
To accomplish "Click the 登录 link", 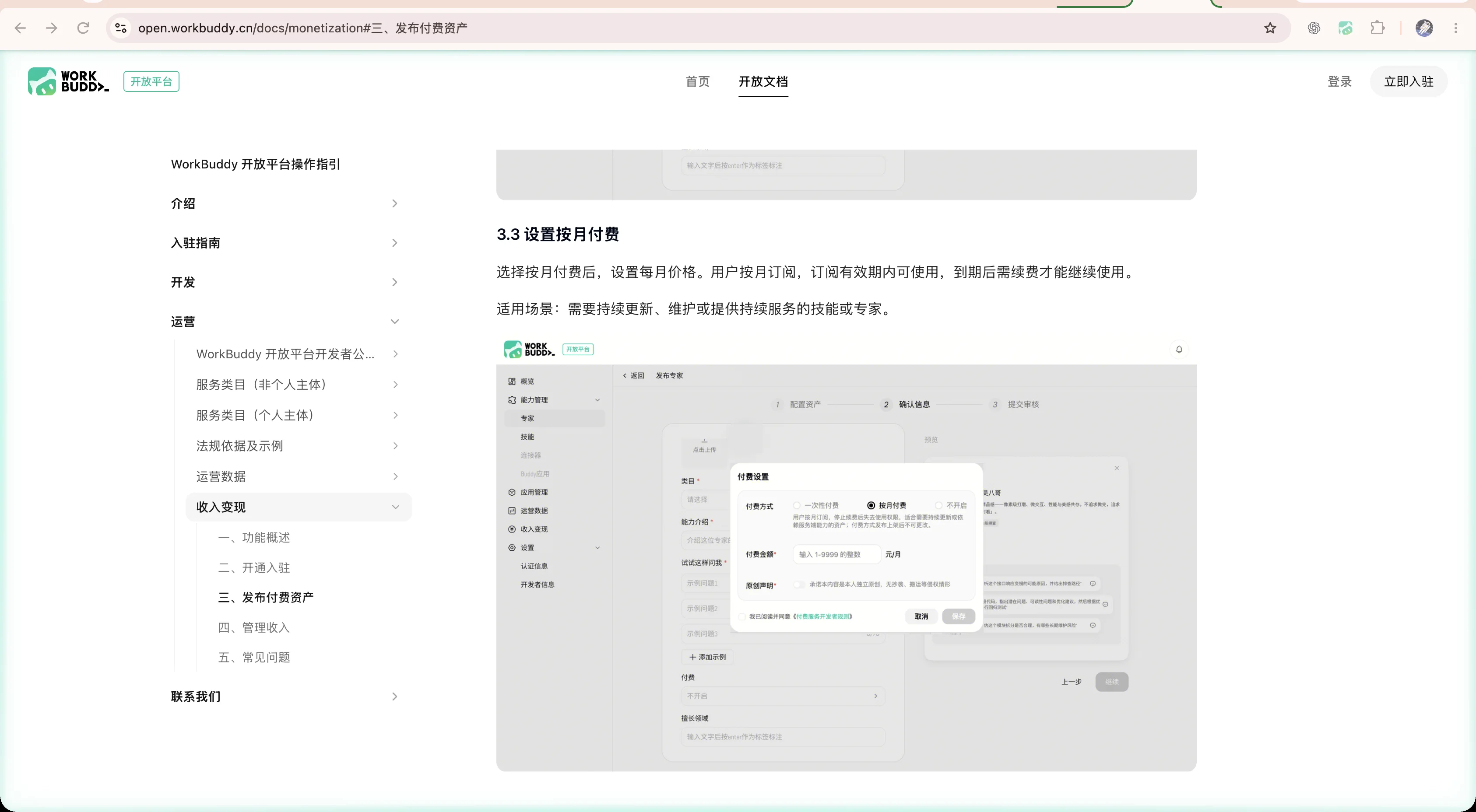I will click(1339, 81).
